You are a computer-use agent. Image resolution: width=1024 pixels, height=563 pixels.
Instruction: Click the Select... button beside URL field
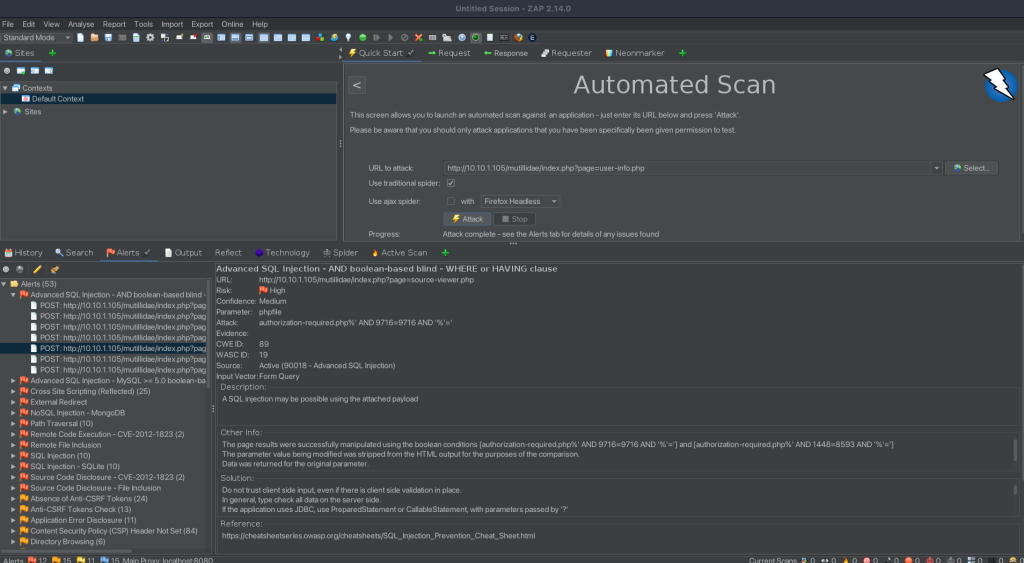(x=973, y=168)
